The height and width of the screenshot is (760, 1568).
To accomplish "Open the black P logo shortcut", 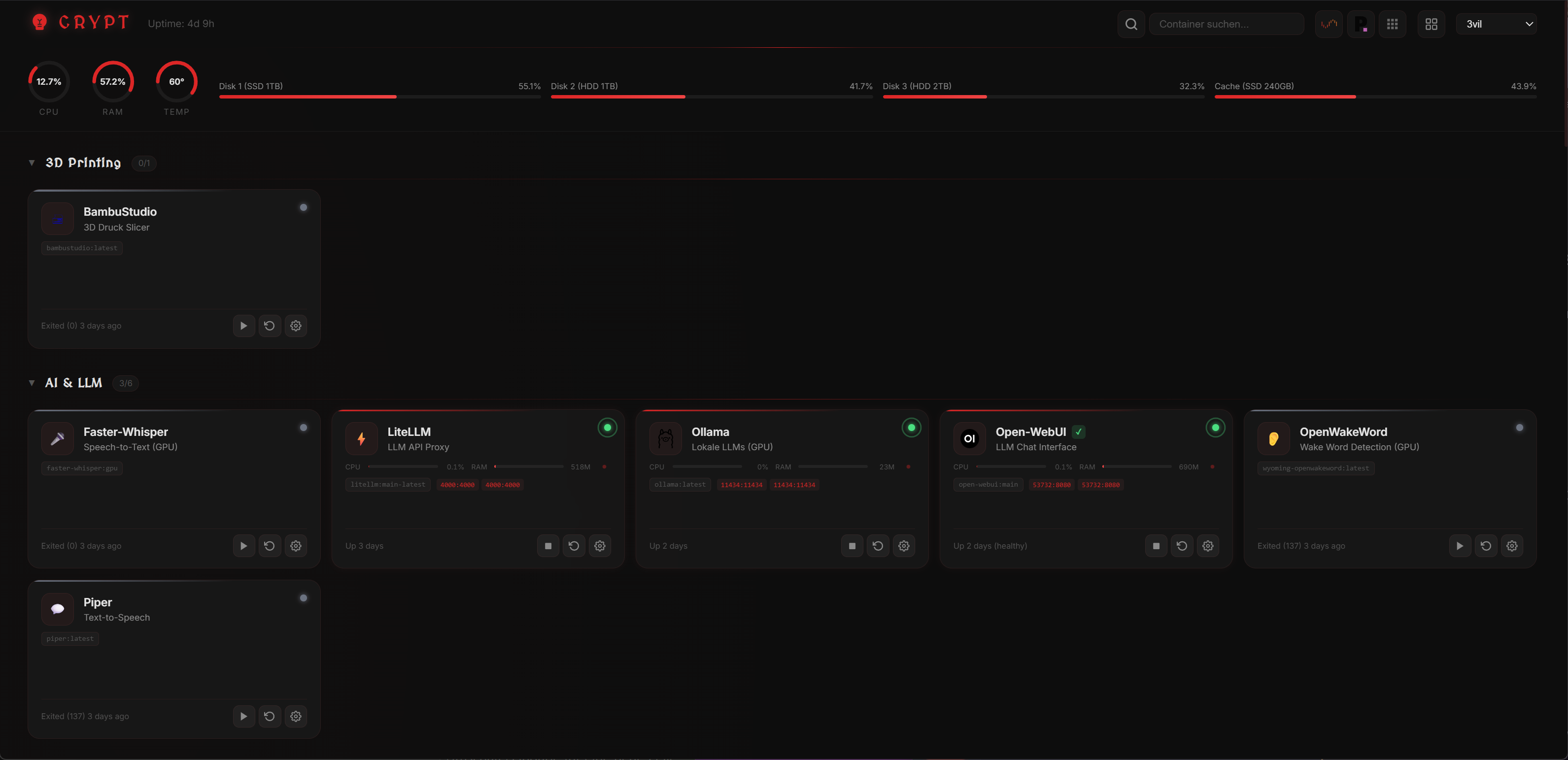I will coord(1361,24).
